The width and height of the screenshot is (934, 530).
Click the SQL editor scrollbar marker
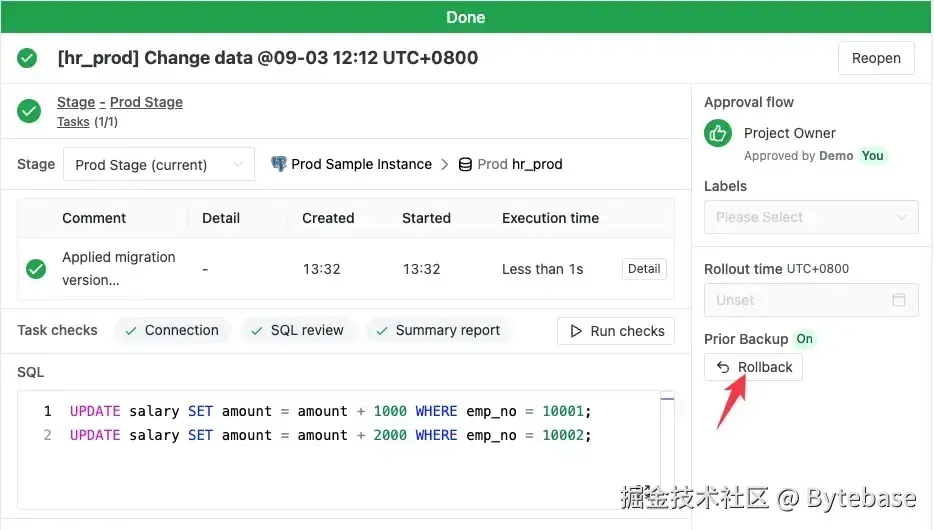coord(667,398)
